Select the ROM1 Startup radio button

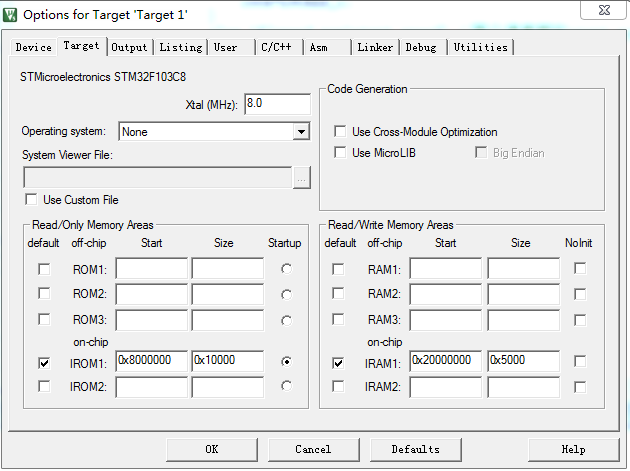pyautogui.click(x=288, y=269)
